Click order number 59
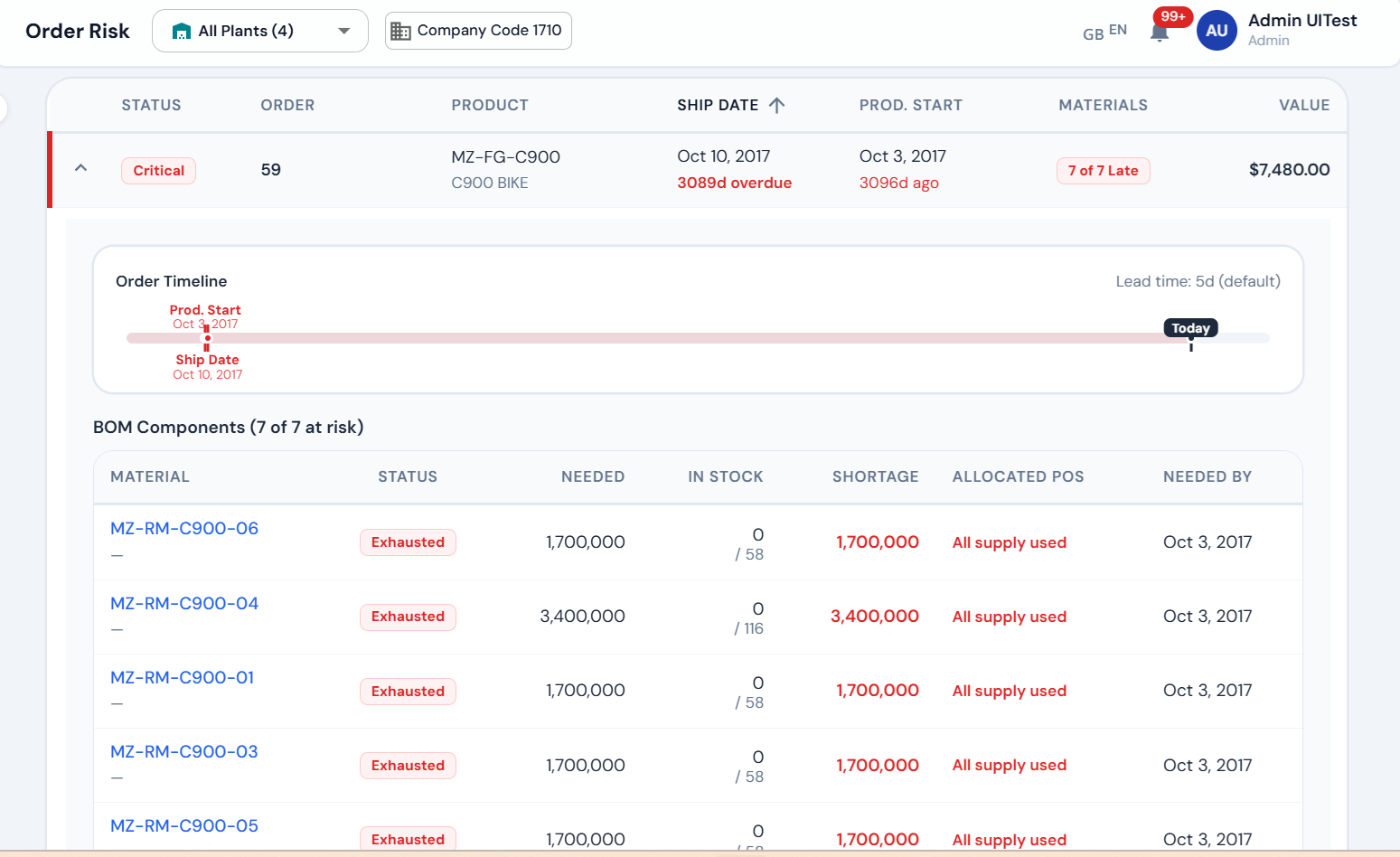This screenshot has height=857, width=1400. pyautogui.click(x=270, y=169)
